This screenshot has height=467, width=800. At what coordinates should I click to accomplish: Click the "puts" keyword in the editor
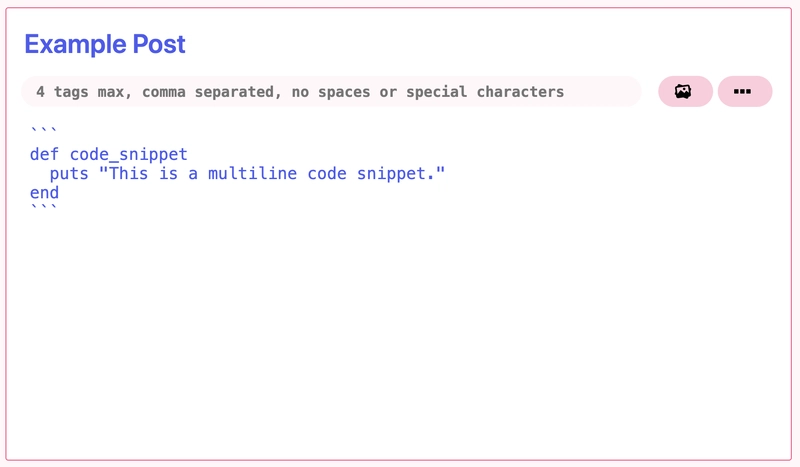[69, 174]
